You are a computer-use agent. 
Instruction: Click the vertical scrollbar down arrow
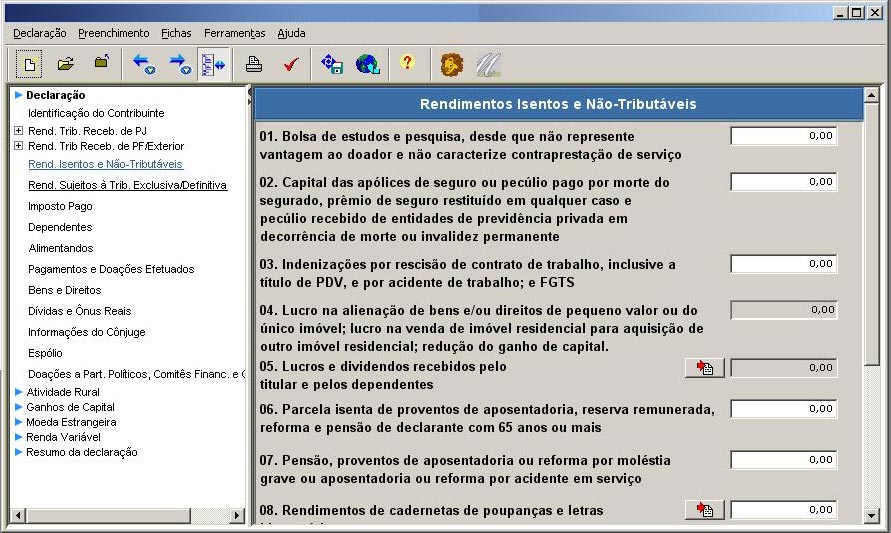(x=872, y=514)
